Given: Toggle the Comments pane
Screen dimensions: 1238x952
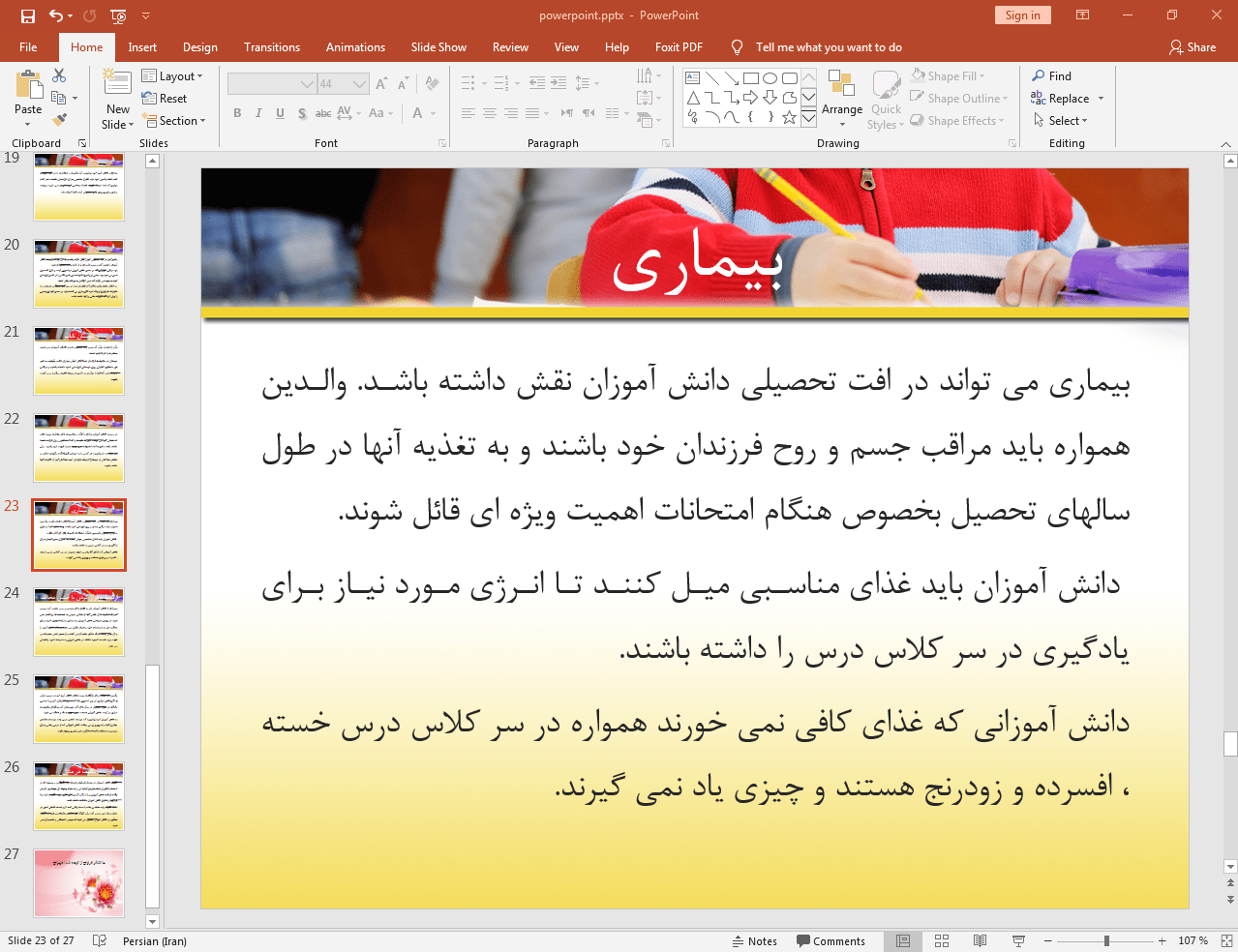Looking at the screenshot, I should click(830, 941).
